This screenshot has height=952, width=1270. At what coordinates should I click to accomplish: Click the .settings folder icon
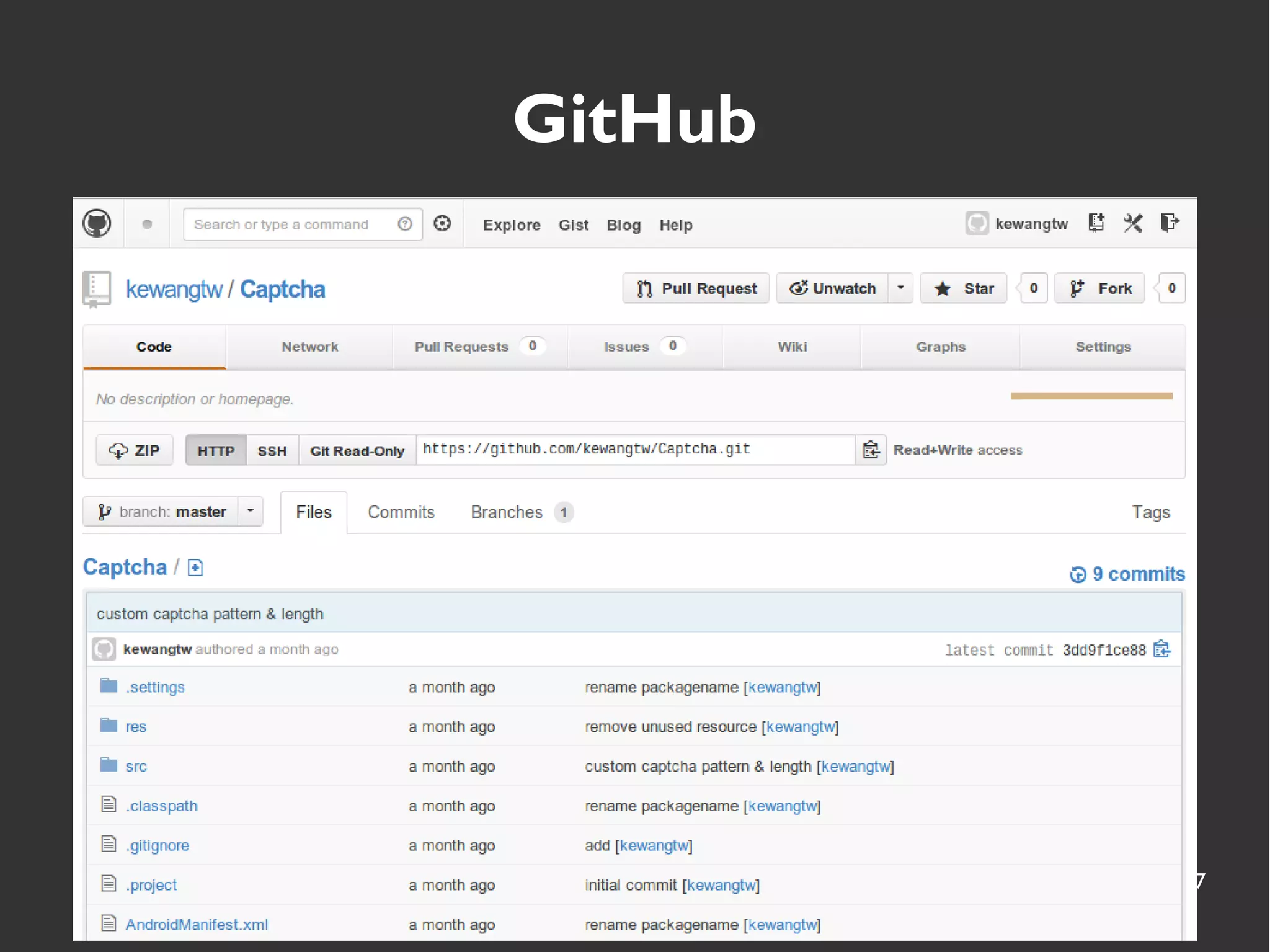(109, 686)
